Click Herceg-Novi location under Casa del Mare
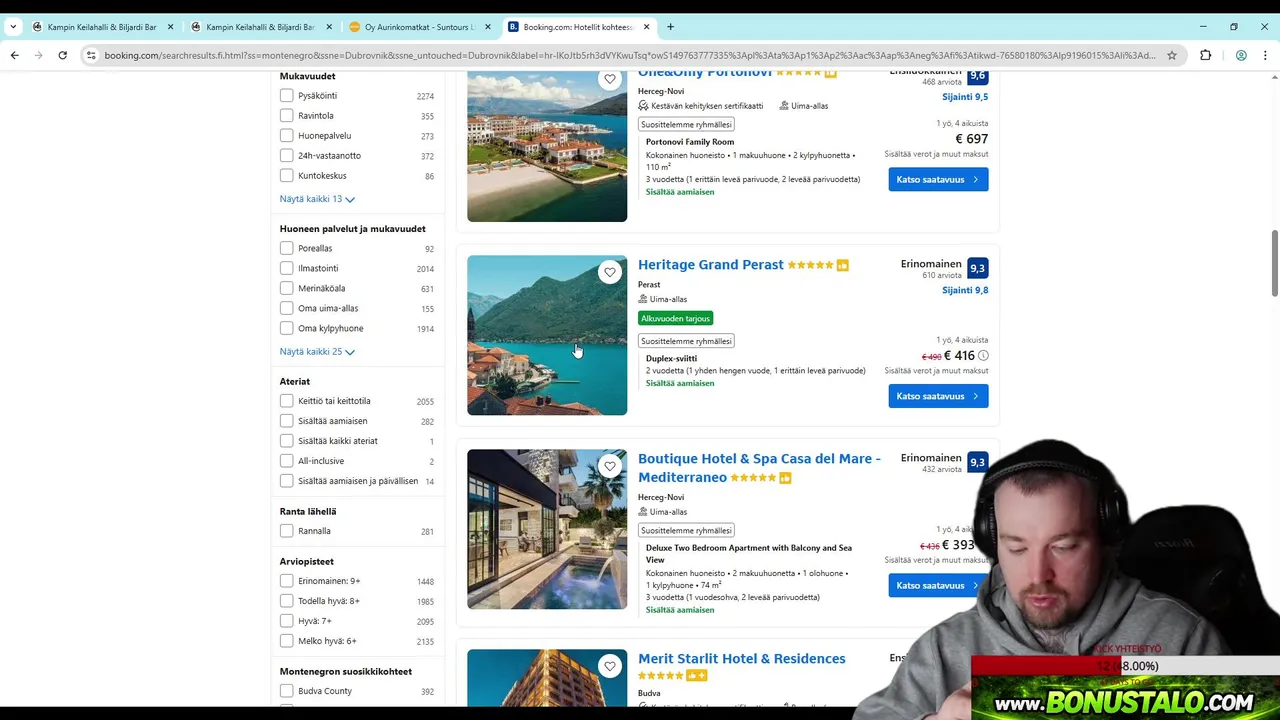Image resolution: width=1280 pixels, height=720 pixels. click(661, 497)
